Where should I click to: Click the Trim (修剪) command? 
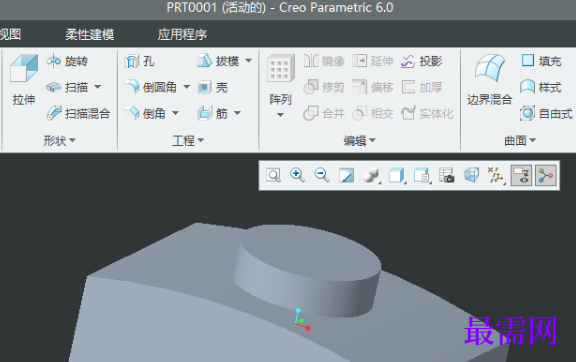(324, 87)
